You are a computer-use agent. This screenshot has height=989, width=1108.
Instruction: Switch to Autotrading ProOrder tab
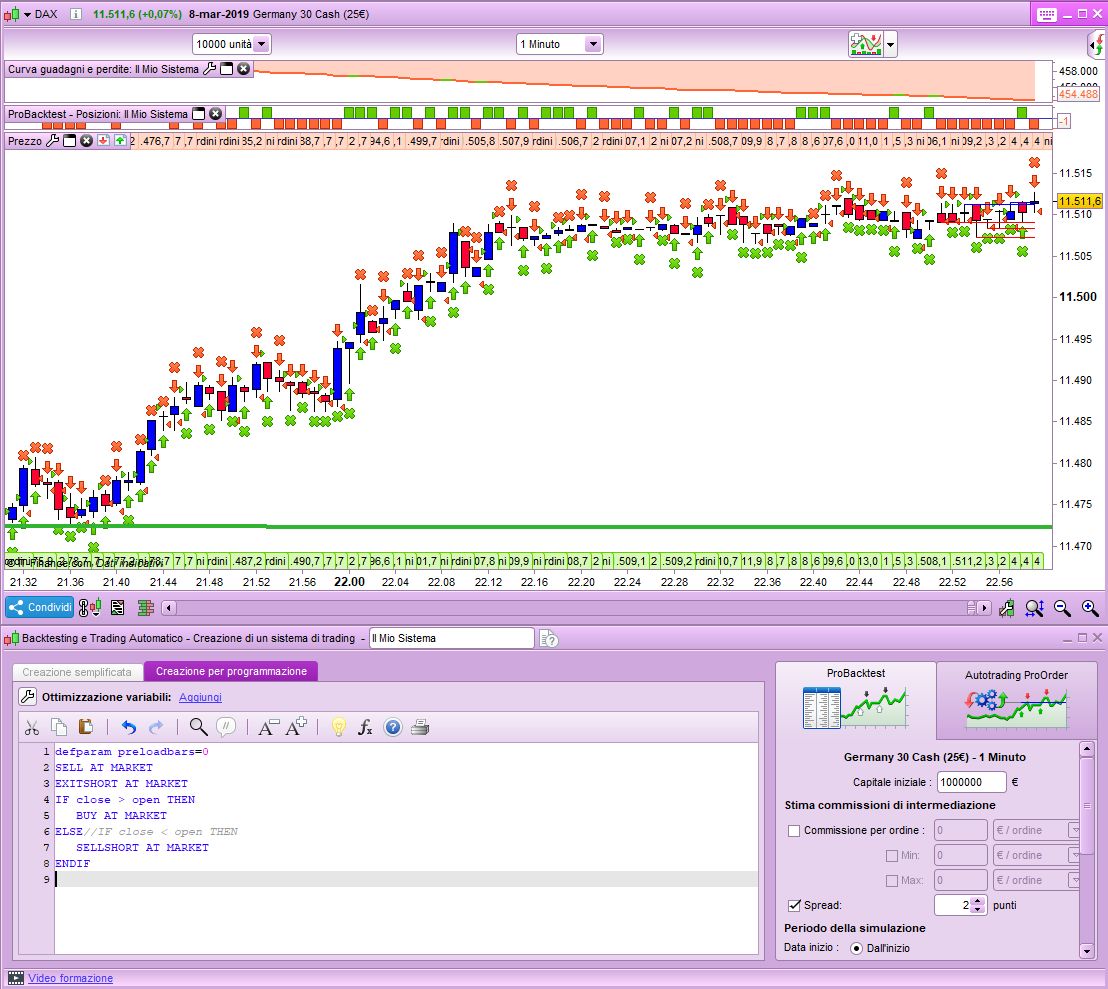tap(1015, 700)
